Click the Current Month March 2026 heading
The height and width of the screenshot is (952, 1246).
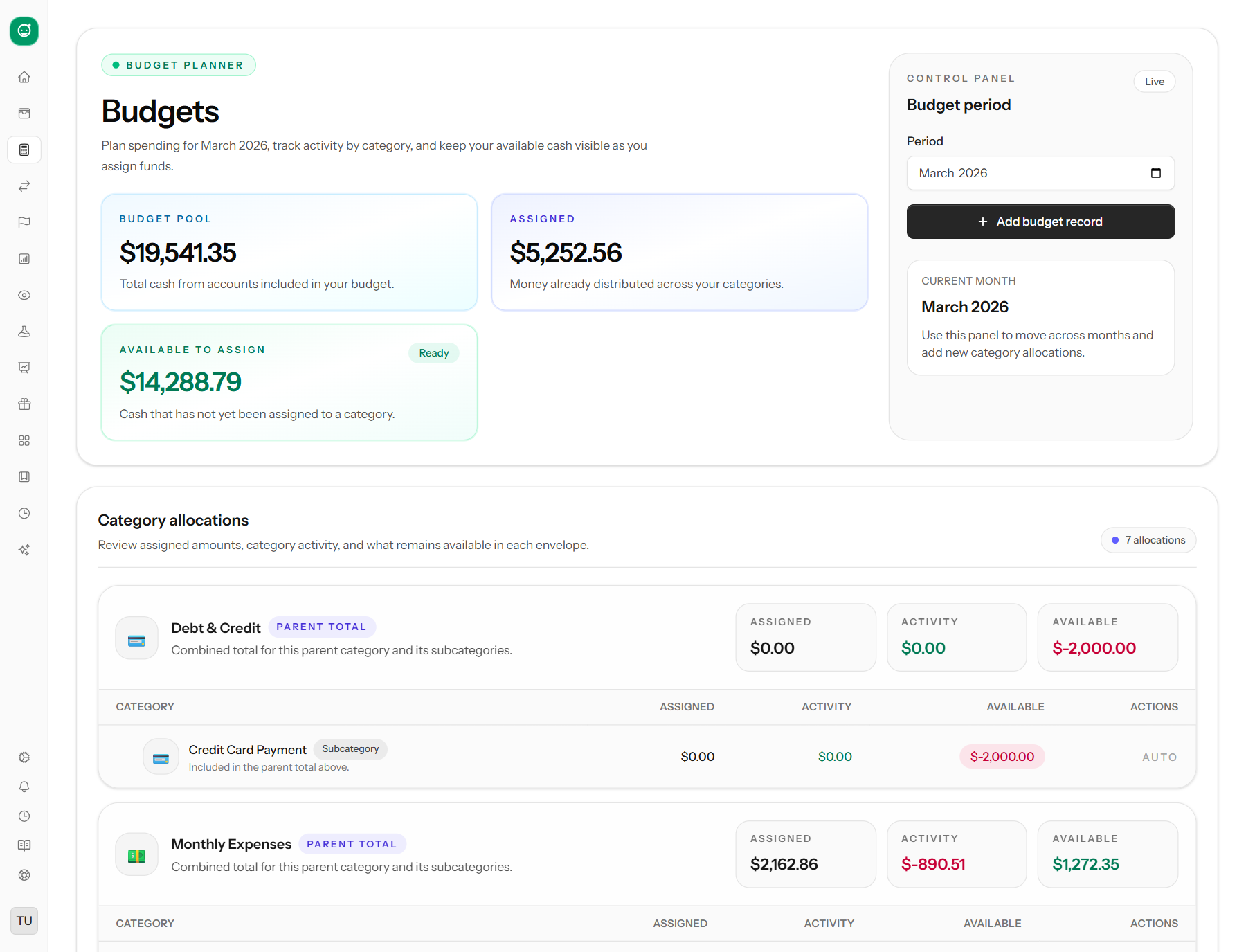coord(964,307)
